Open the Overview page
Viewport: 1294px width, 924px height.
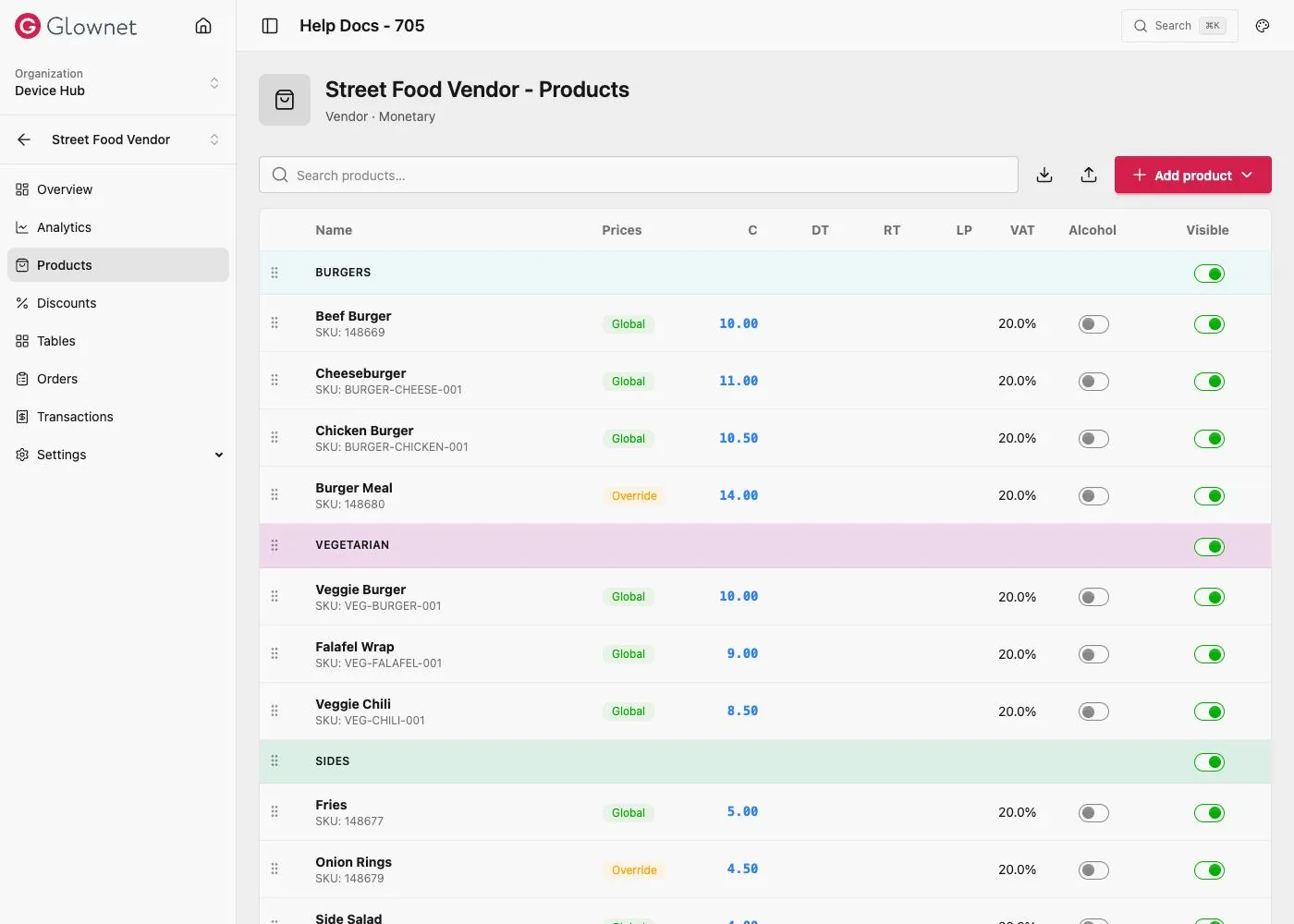118,189
